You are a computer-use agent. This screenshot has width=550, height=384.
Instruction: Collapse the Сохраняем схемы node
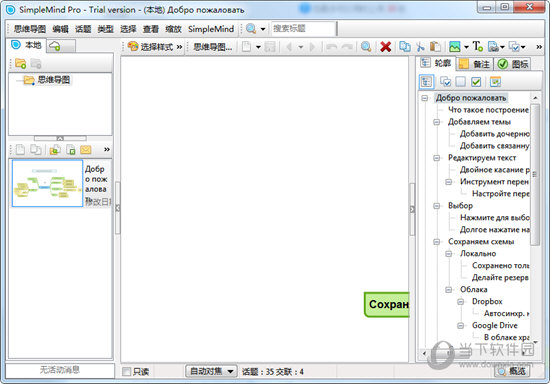(x=436, y=242)
